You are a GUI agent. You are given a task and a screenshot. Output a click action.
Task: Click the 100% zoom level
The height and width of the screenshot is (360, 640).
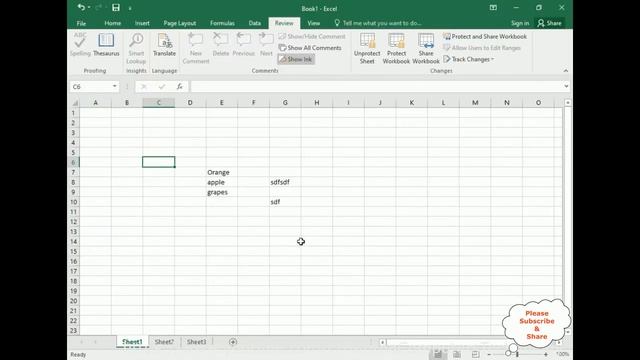562,354
